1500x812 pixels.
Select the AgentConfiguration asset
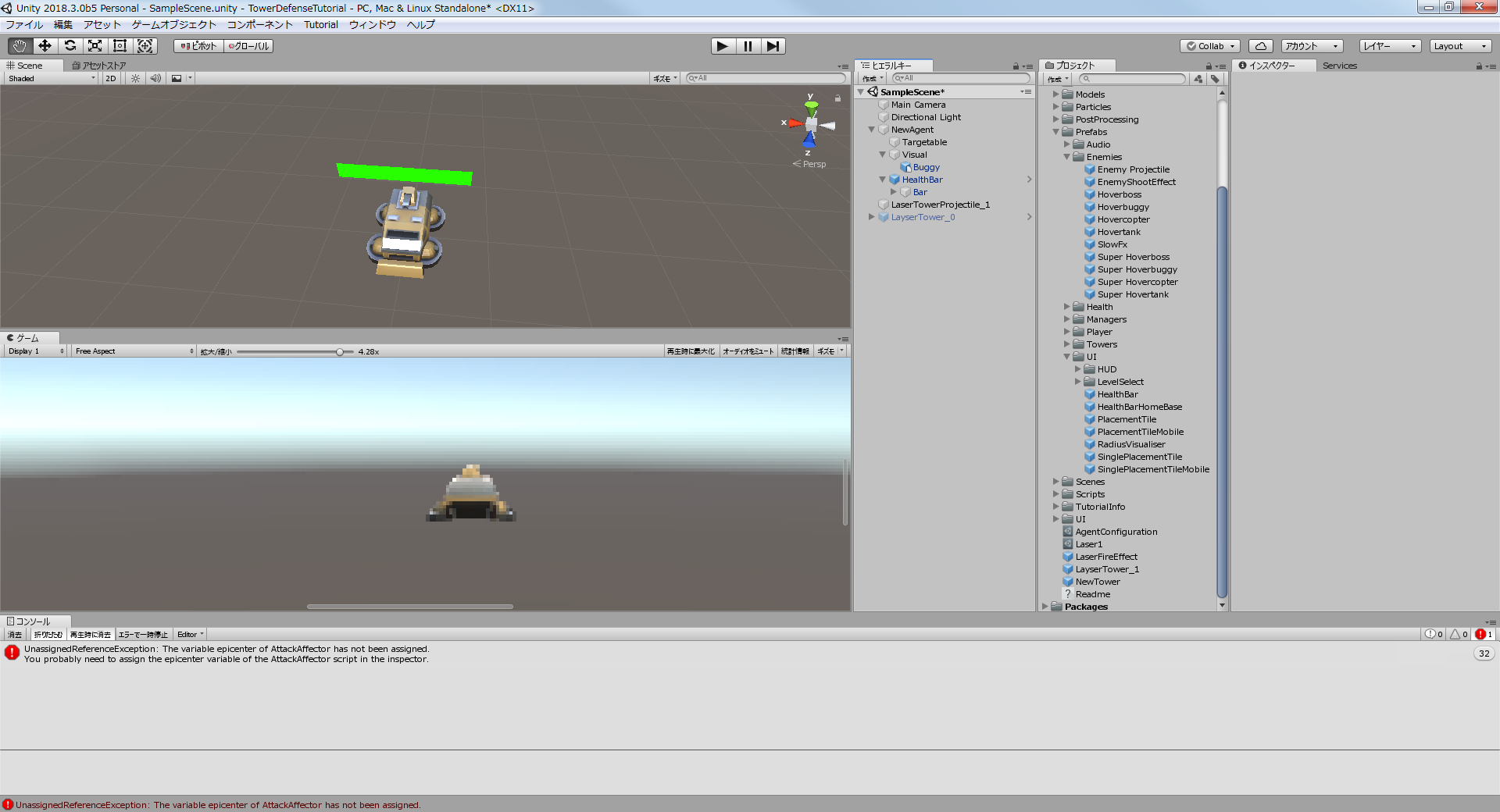click(1116, 532)
